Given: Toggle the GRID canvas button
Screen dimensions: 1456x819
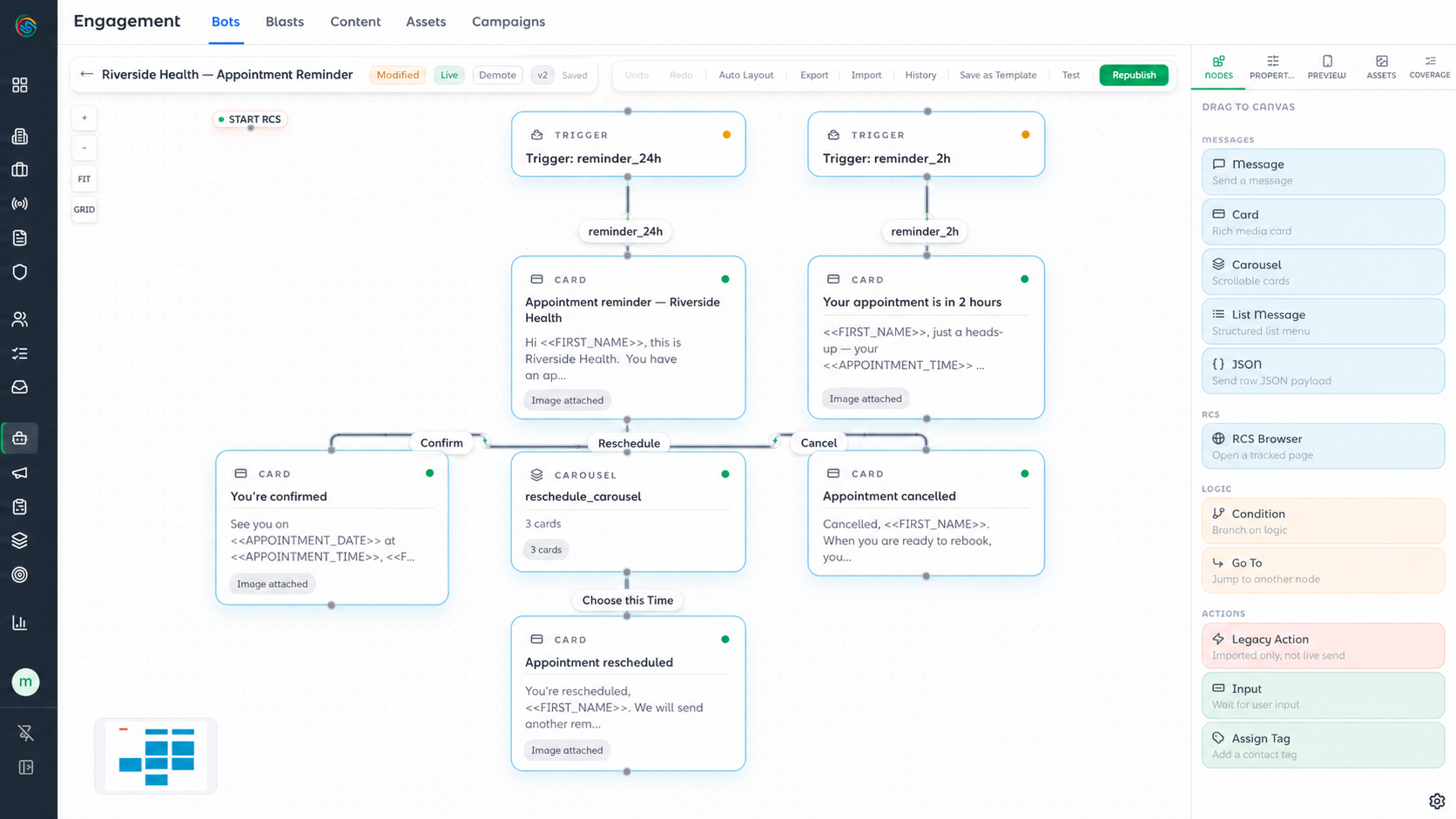Looking at the screenshot, I should coord(84,210).
